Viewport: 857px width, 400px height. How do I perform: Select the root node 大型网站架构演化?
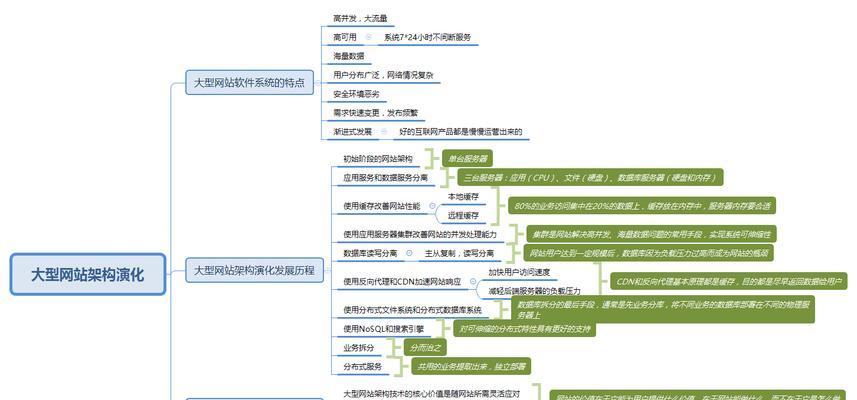[x=87, y=274]
